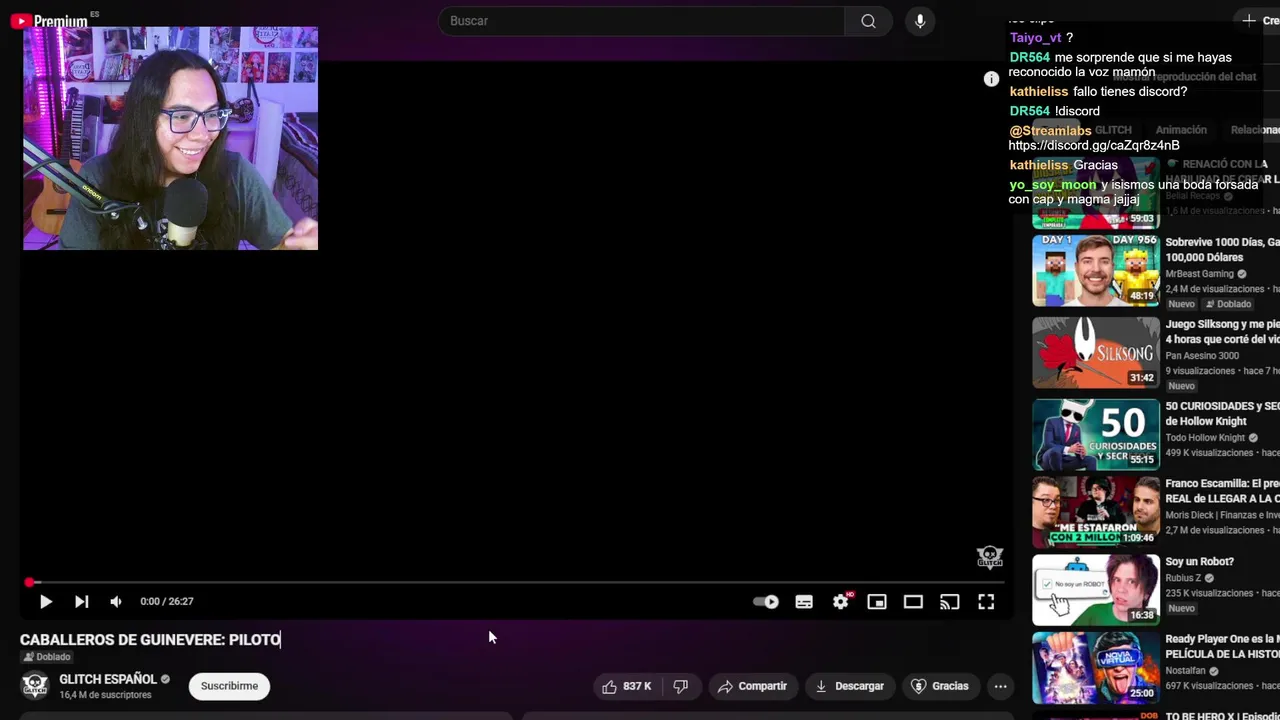This screenshot has height=720, width=1280.
Task: Click the Descargar download button
Action: coord(850,686)
